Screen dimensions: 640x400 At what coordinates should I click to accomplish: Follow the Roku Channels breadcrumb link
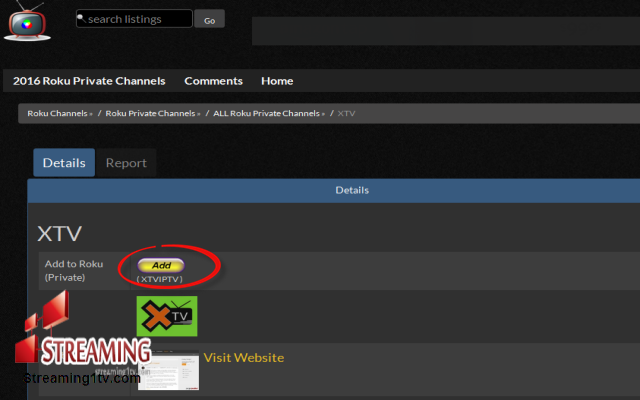click(60, 113)
